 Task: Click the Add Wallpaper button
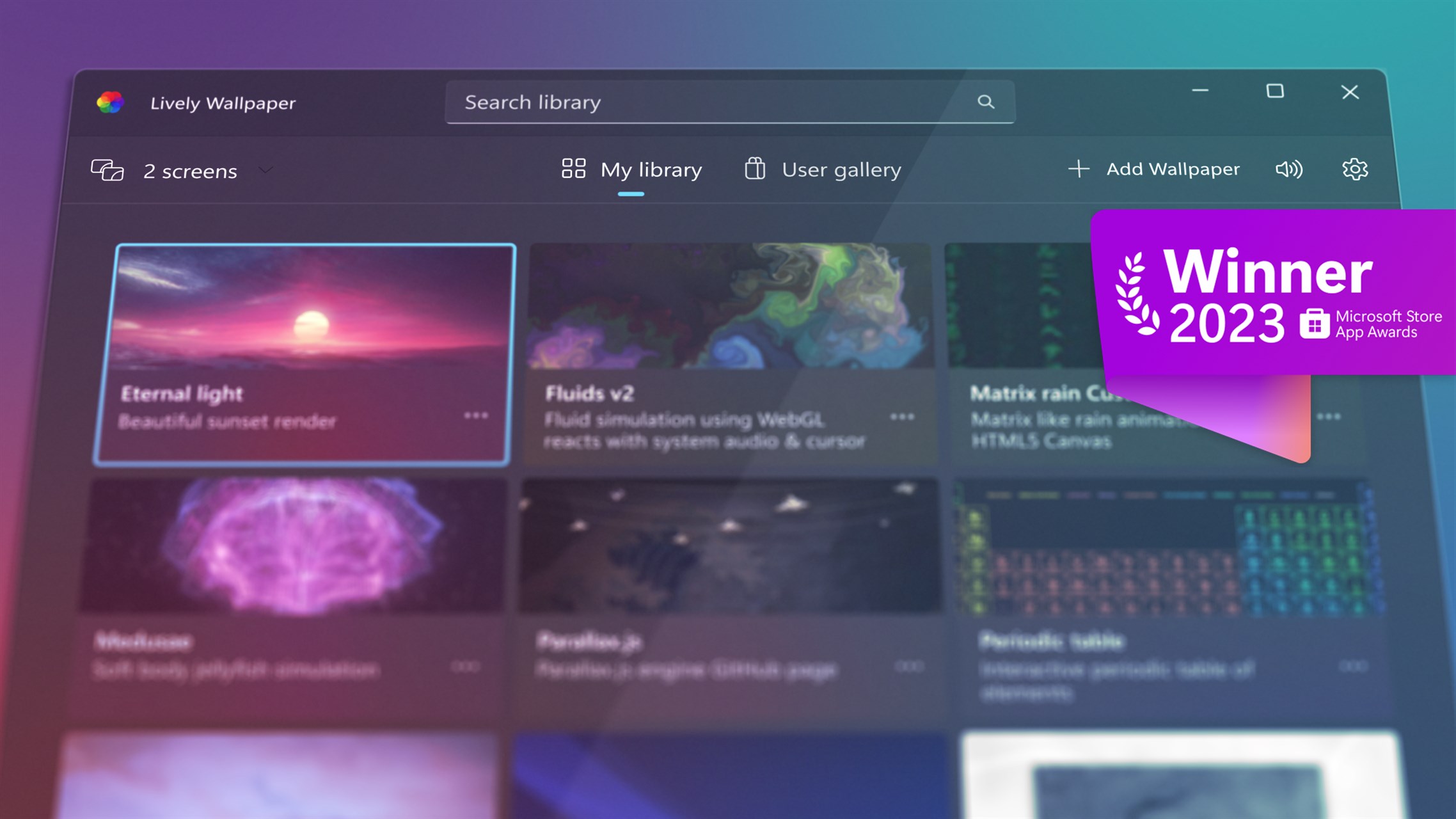coord(1155,168)
